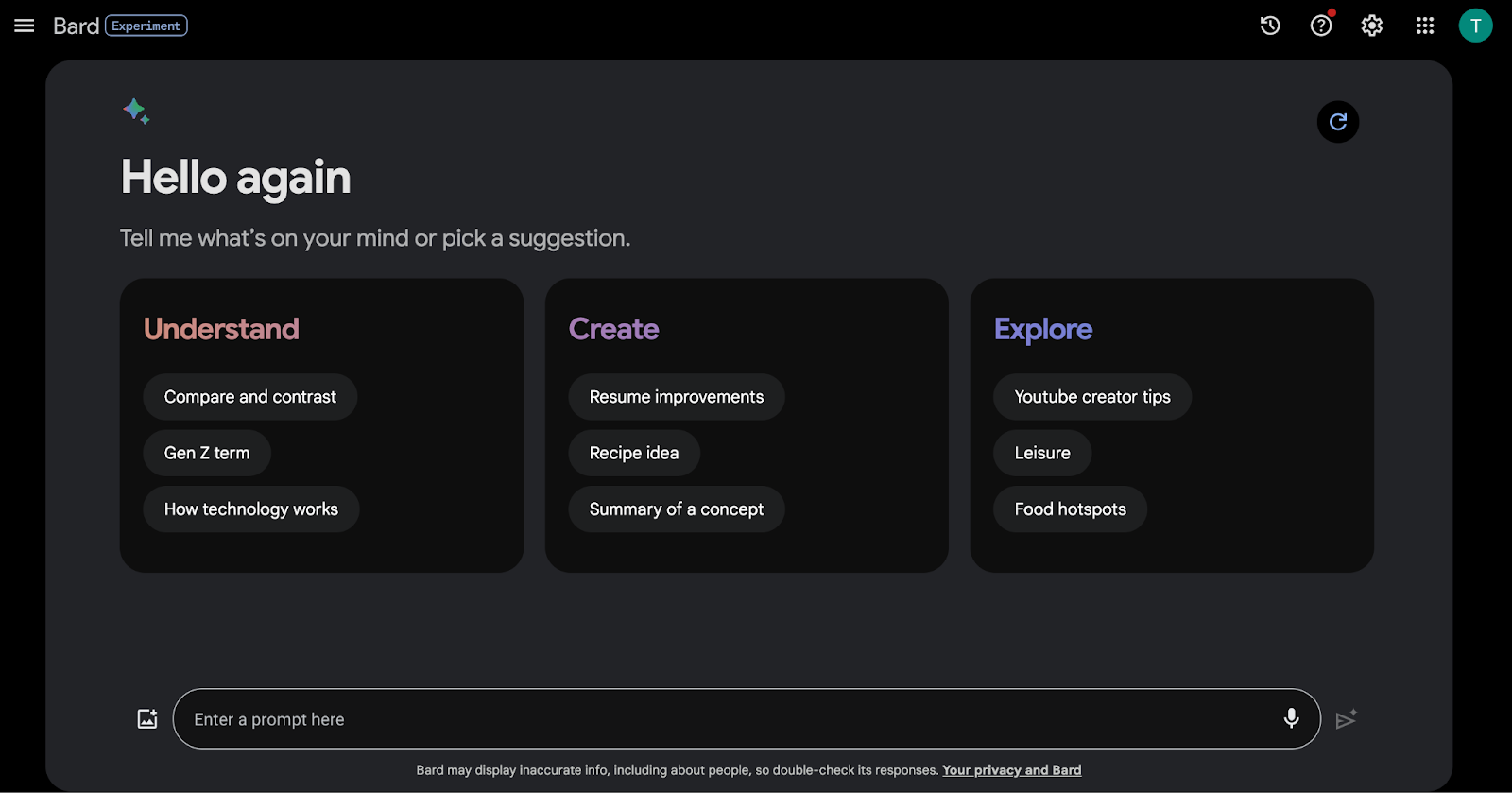Activate the microphone voice input
The width and height of the screenshot is (1512, 793).
(1291, 718)
